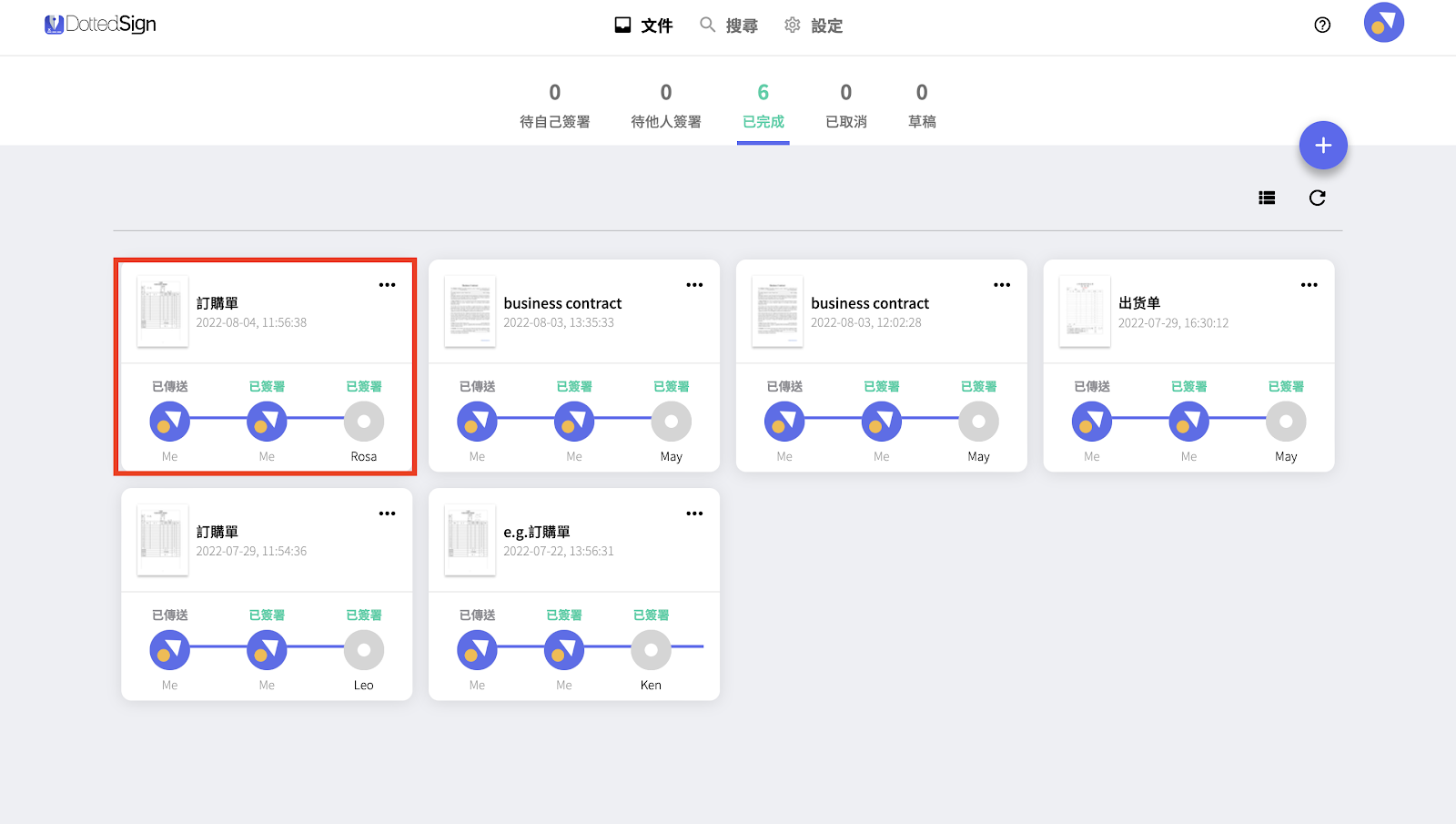Click the Ken signer avatar
The image size is (1456, 824).
(651, 650)
